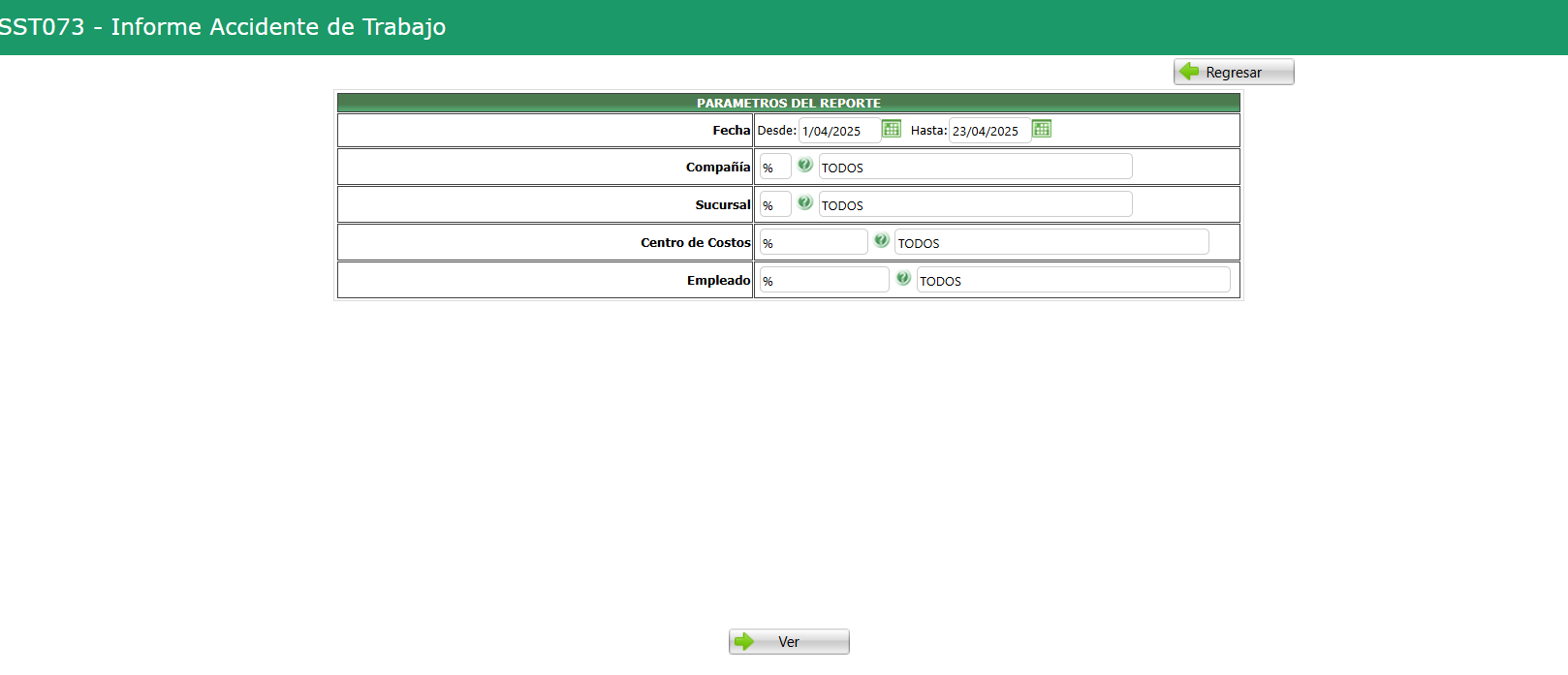The width and height of the screenshot is (1568, 675).
Task: Click the Desde: label text
Action: 777,131
